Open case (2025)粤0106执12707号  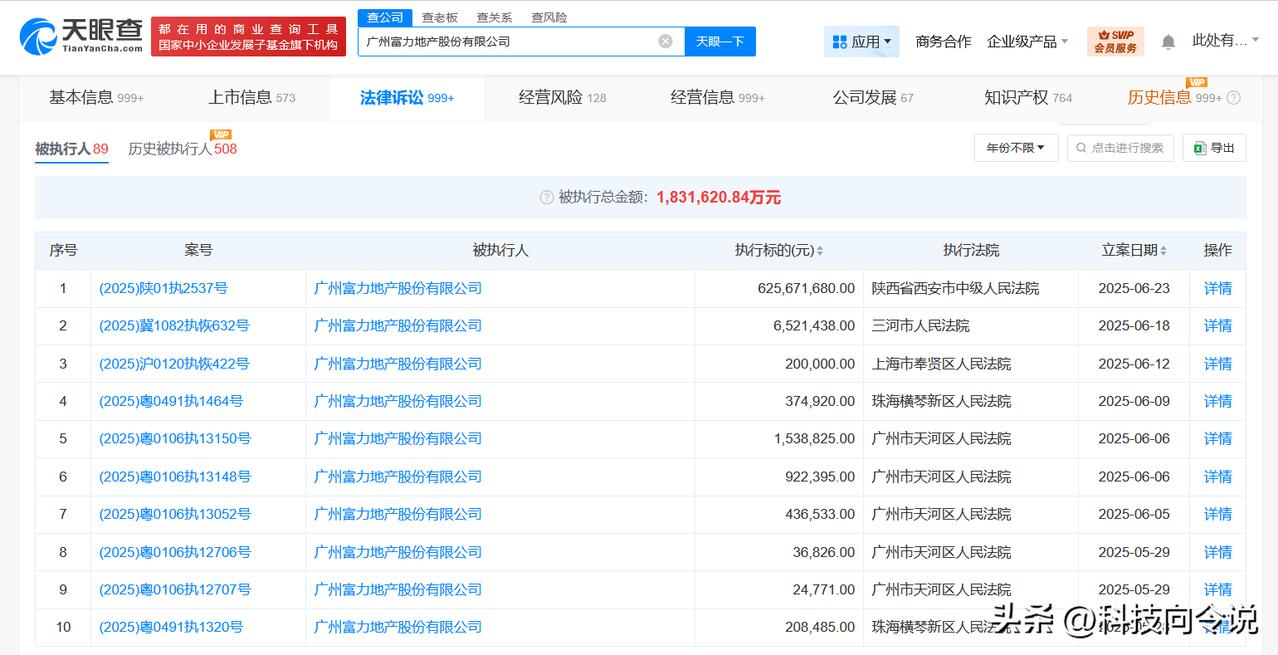coord(175,590)
